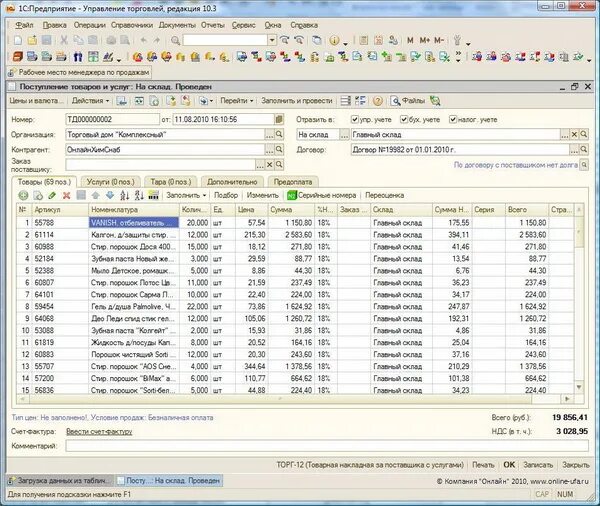
Task: Switch to the Услуги (0 поз.) tab
Action: tap(111, 182)
